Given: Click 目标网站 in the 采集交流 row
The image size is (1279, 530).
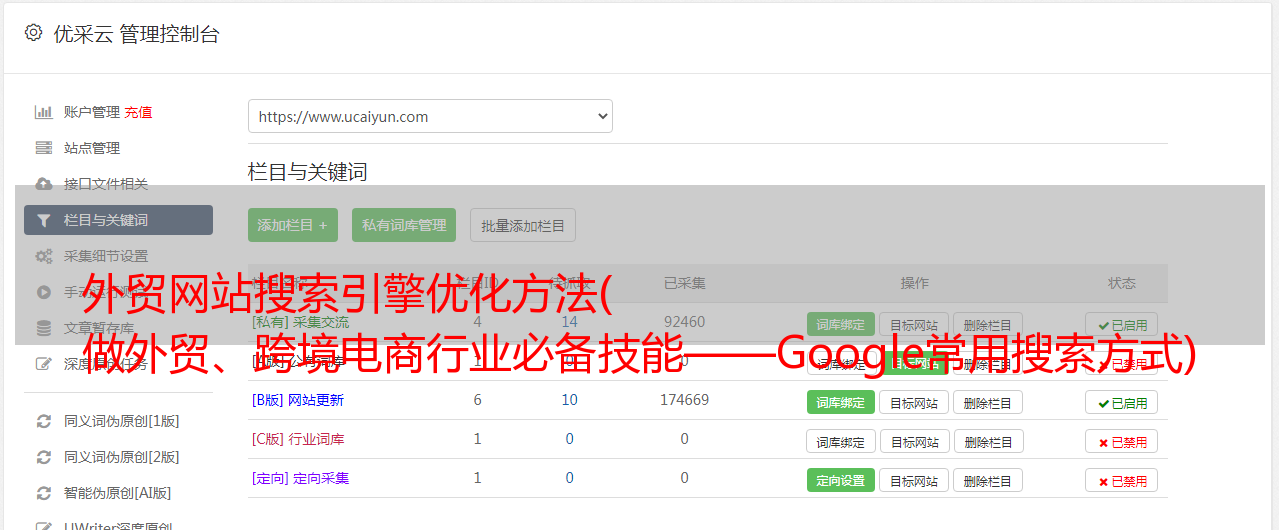Looking at the screenshot, I should coord(914,324).
